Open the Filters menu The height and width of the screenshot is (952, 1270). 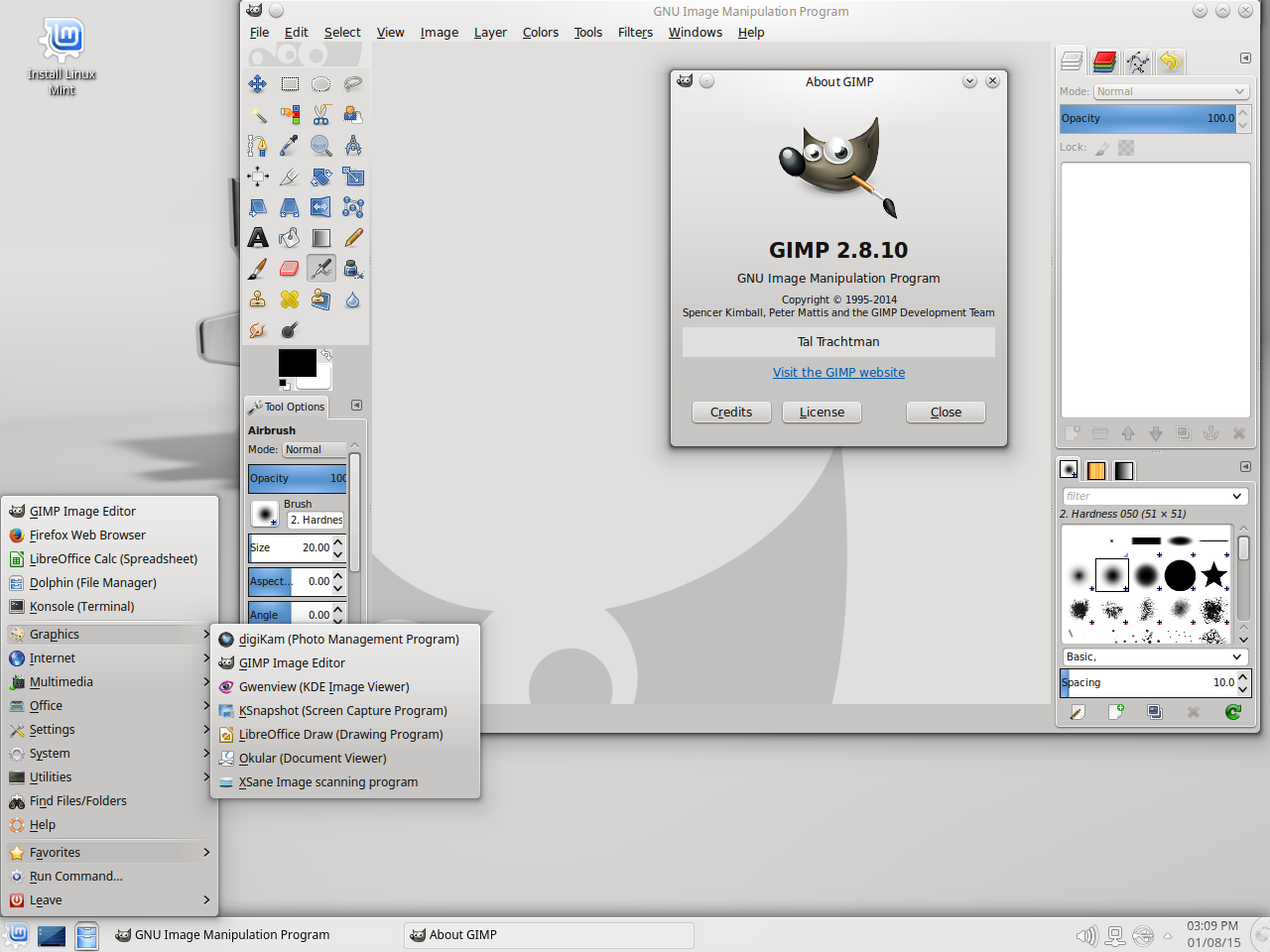tap(635, 33)
